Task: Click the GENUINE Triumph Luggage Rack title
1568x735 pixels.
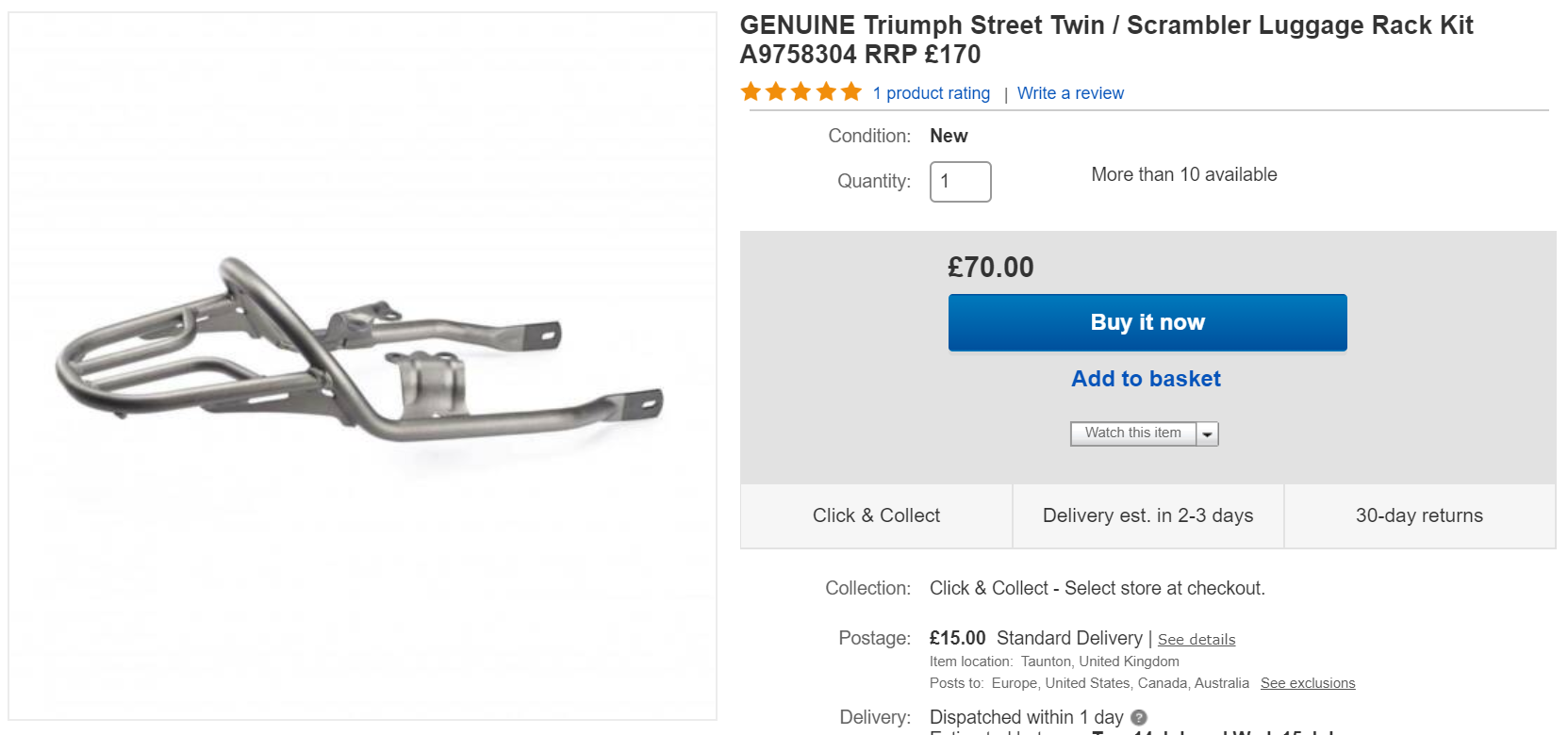Action: coord(1105,40)
